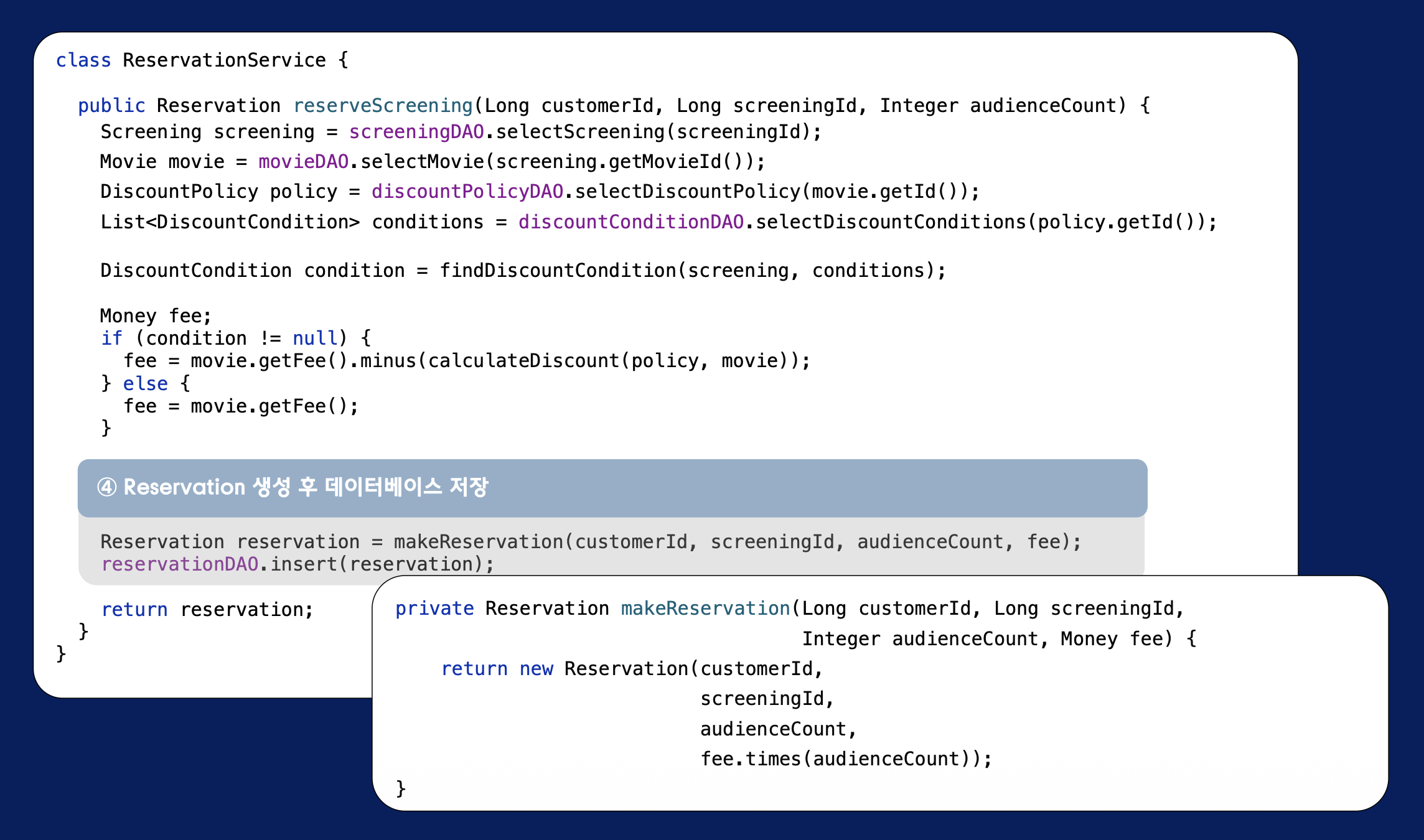Click the null keyword in if condition
The height and width of the screenshot is (840, 1424).
[x=314, y=338]
